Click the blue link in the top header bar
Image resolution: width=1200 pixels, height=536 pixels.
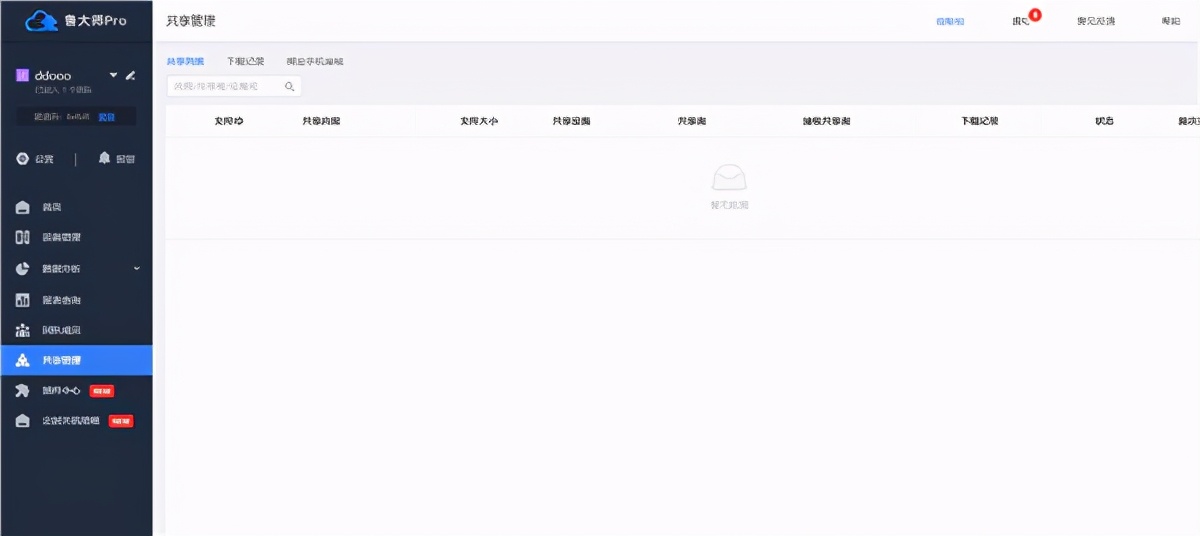(950, 21)
